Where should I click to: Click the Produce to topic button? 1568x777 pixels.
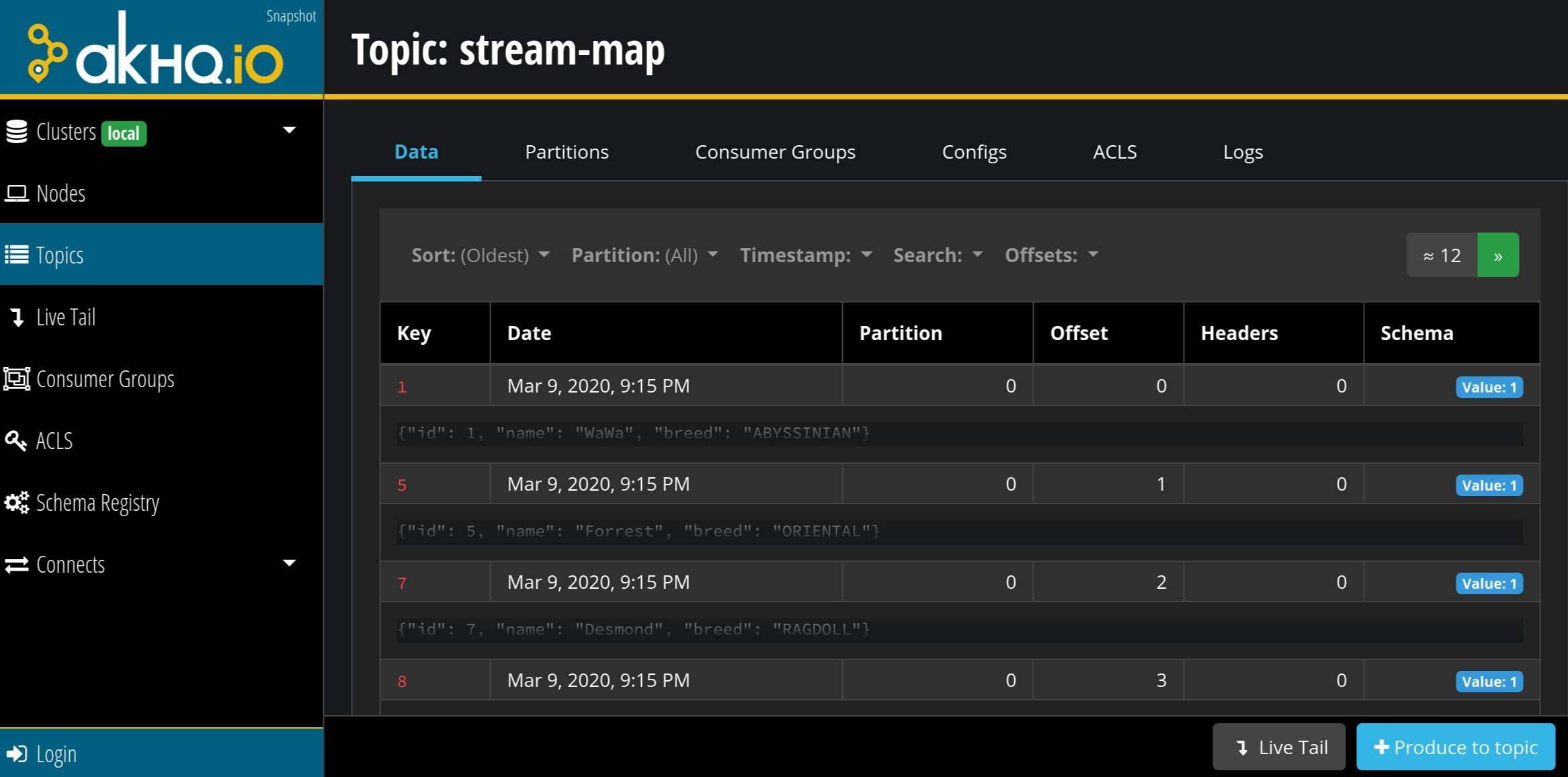click(x=1455, y=747)
